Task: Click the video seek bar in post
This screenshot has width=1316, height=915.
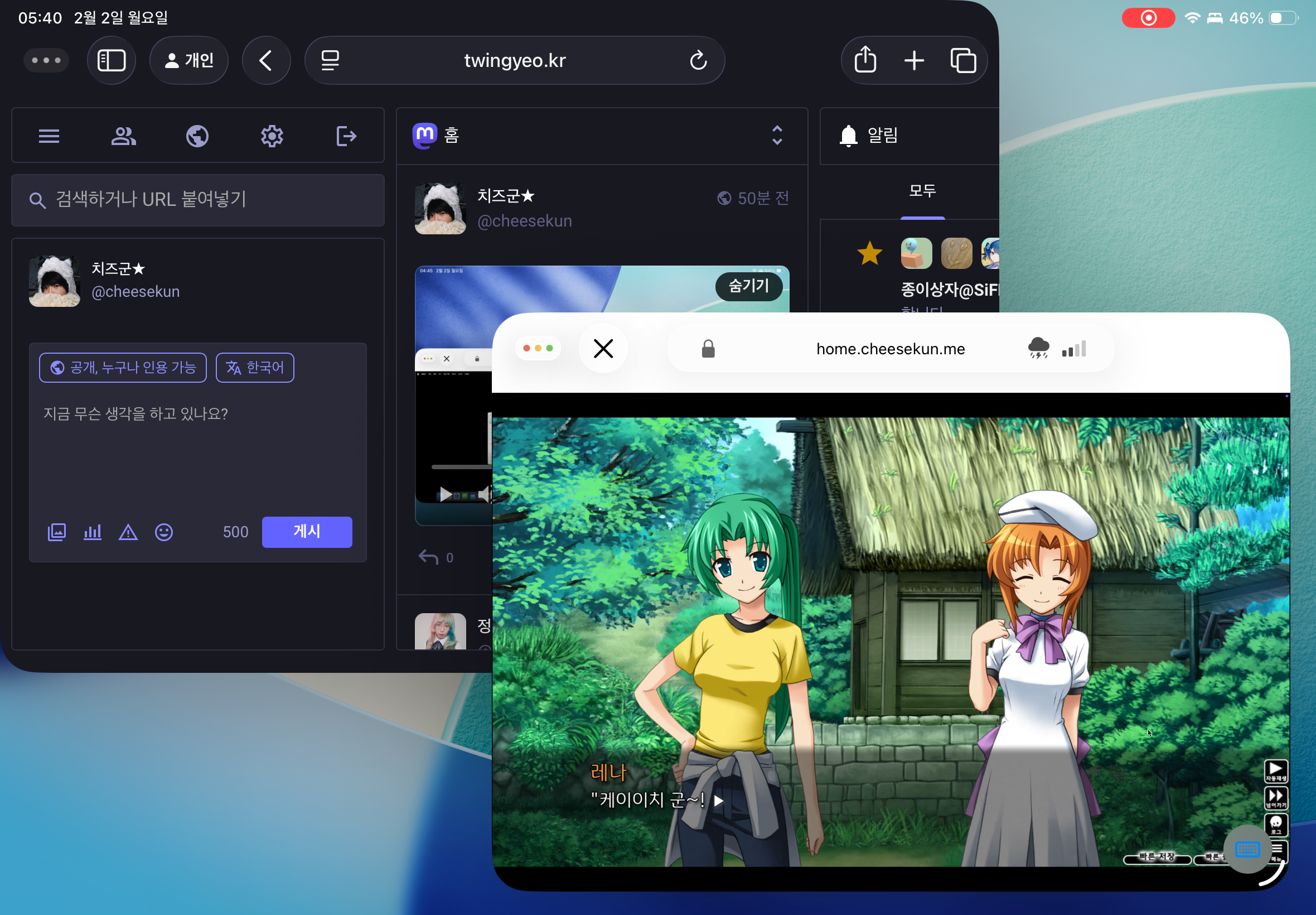Action: 461,467
